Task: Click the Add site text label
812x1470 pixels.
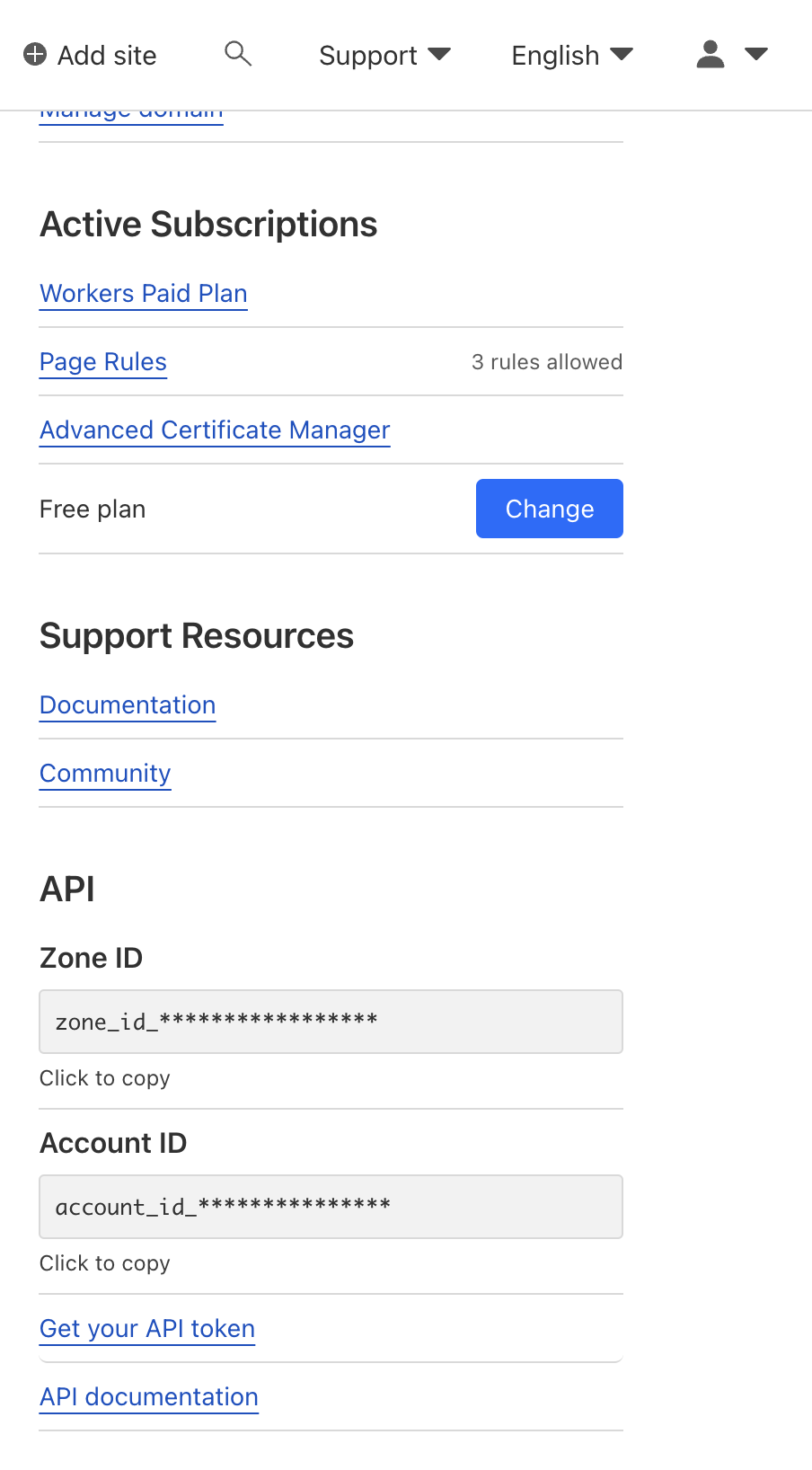Action: [x=107, y=56]
